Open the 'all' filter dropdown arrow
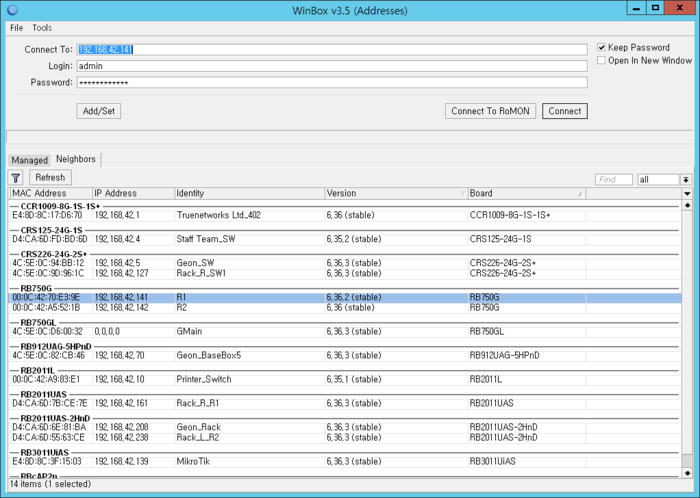The height and width of the screenshot is (498, 700). pyautogui.click(x=686, y=179)
